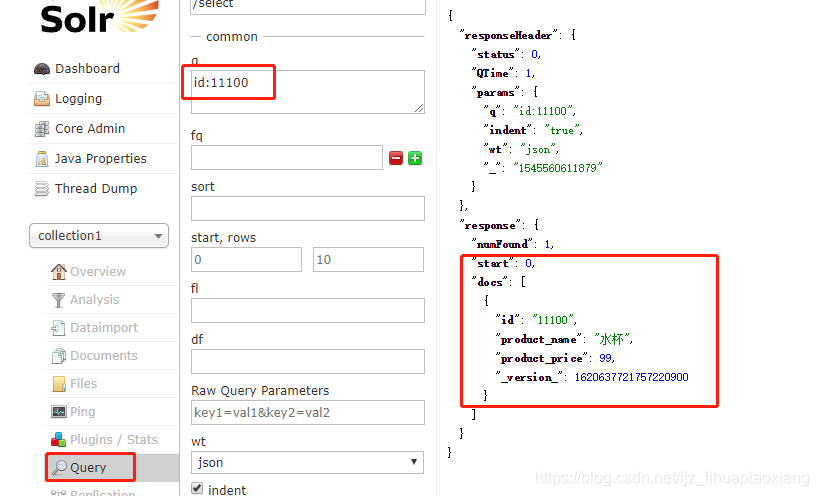The width and height of the screenshot is (818, 496).
Task: Open the wt json format dropdown
Action: point(307,463)
